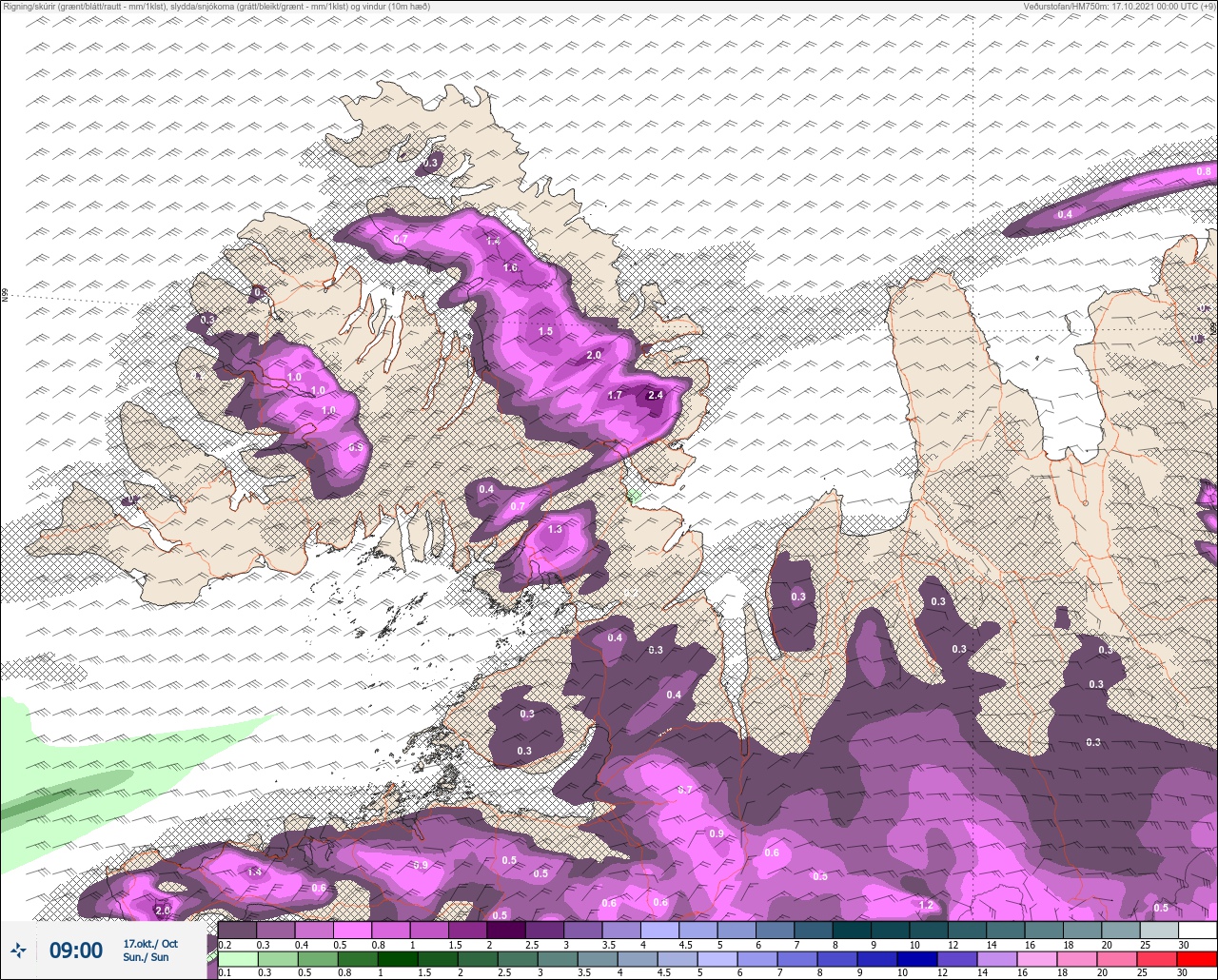Click the 1.7 precipitation value on map
This screenshot has height=980, width=1218.
pos(615,395)
